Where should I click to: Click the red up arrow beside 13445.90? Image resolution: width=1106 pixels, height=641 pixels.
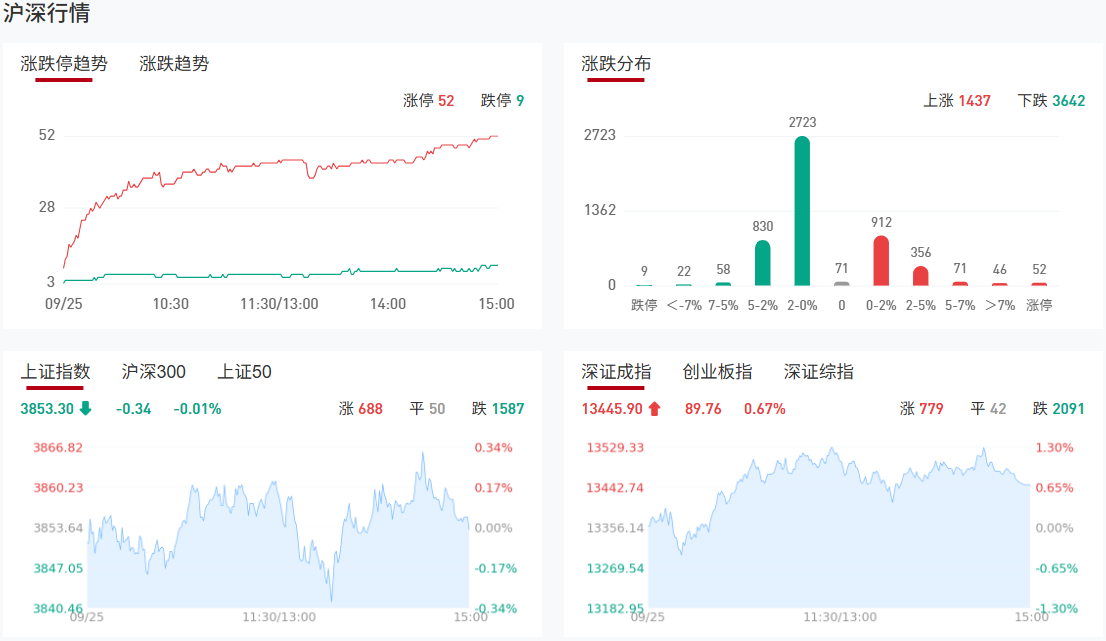pyautogui.click(x=655, y=408)
